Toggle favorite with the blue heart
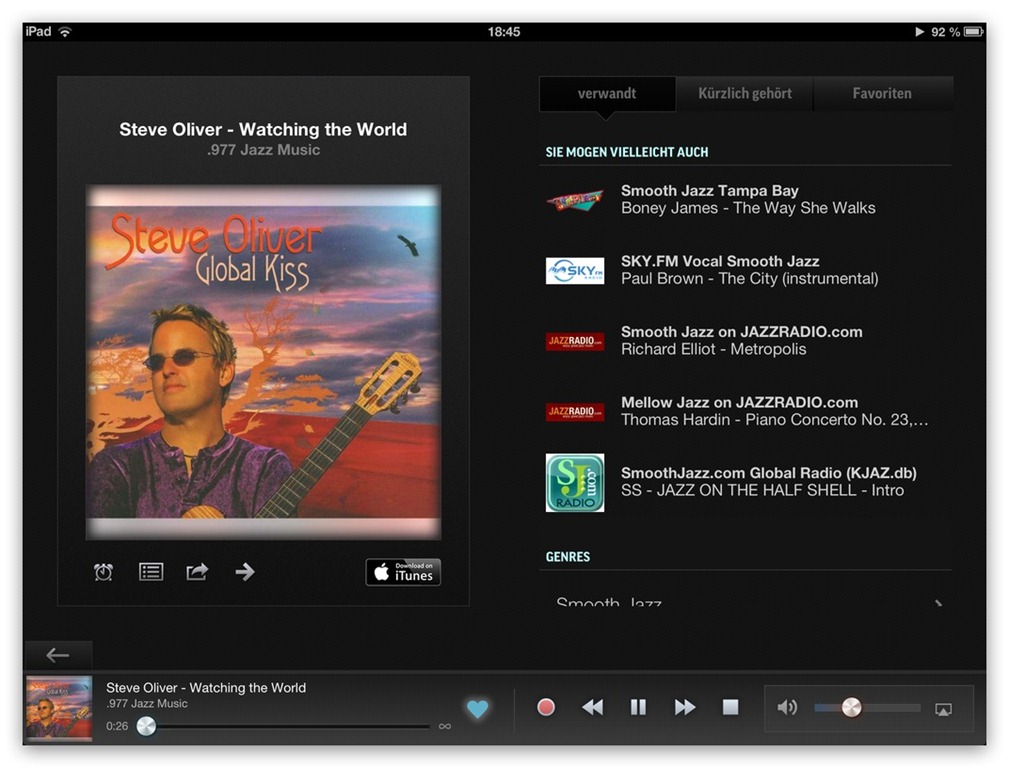The width and height of the screenshot is (1009, 768). tap(478, 709)
